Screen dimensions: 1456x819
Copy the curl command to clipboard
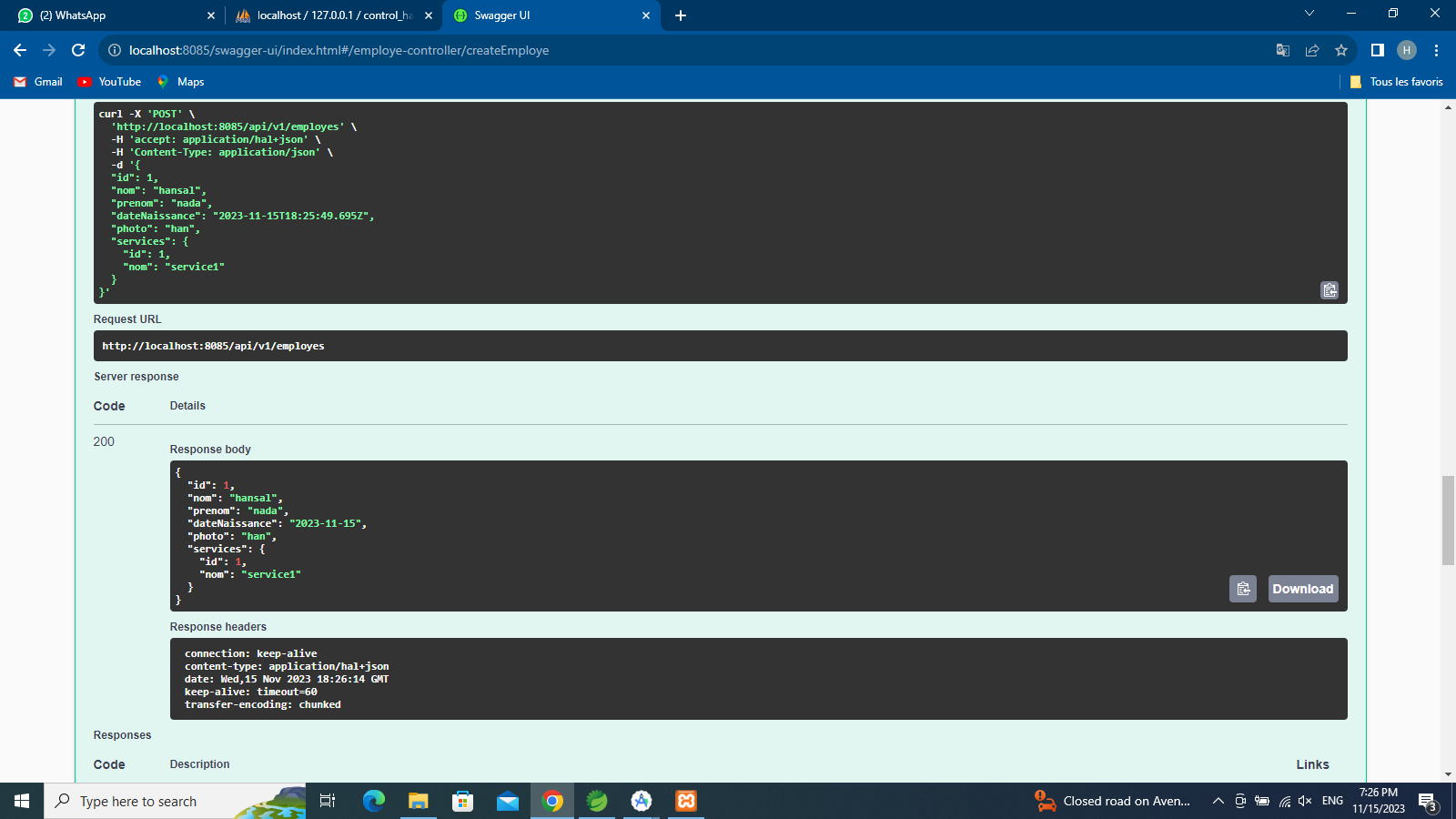[1330, 290]
